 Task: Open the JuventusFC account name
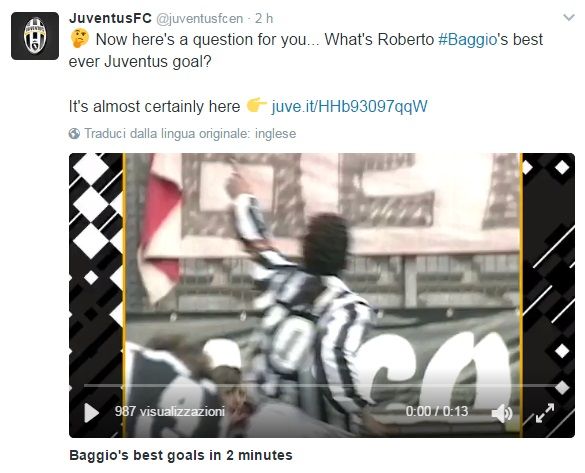110,18
